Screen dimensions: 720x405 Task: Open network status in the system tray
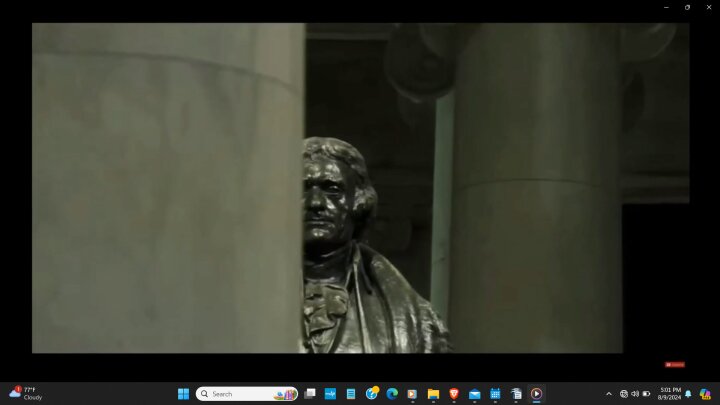point(624,394)
